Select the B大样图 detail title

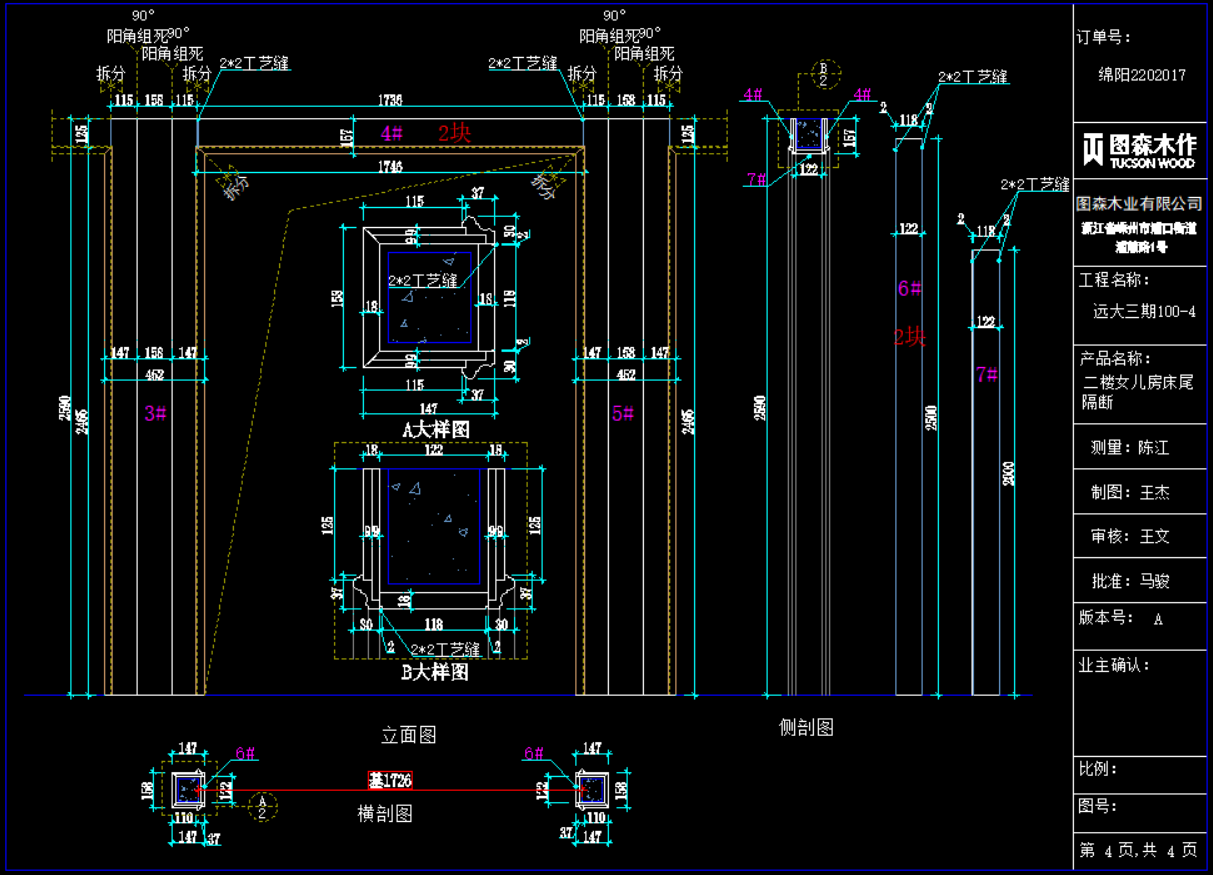click(x=435, y=673)
